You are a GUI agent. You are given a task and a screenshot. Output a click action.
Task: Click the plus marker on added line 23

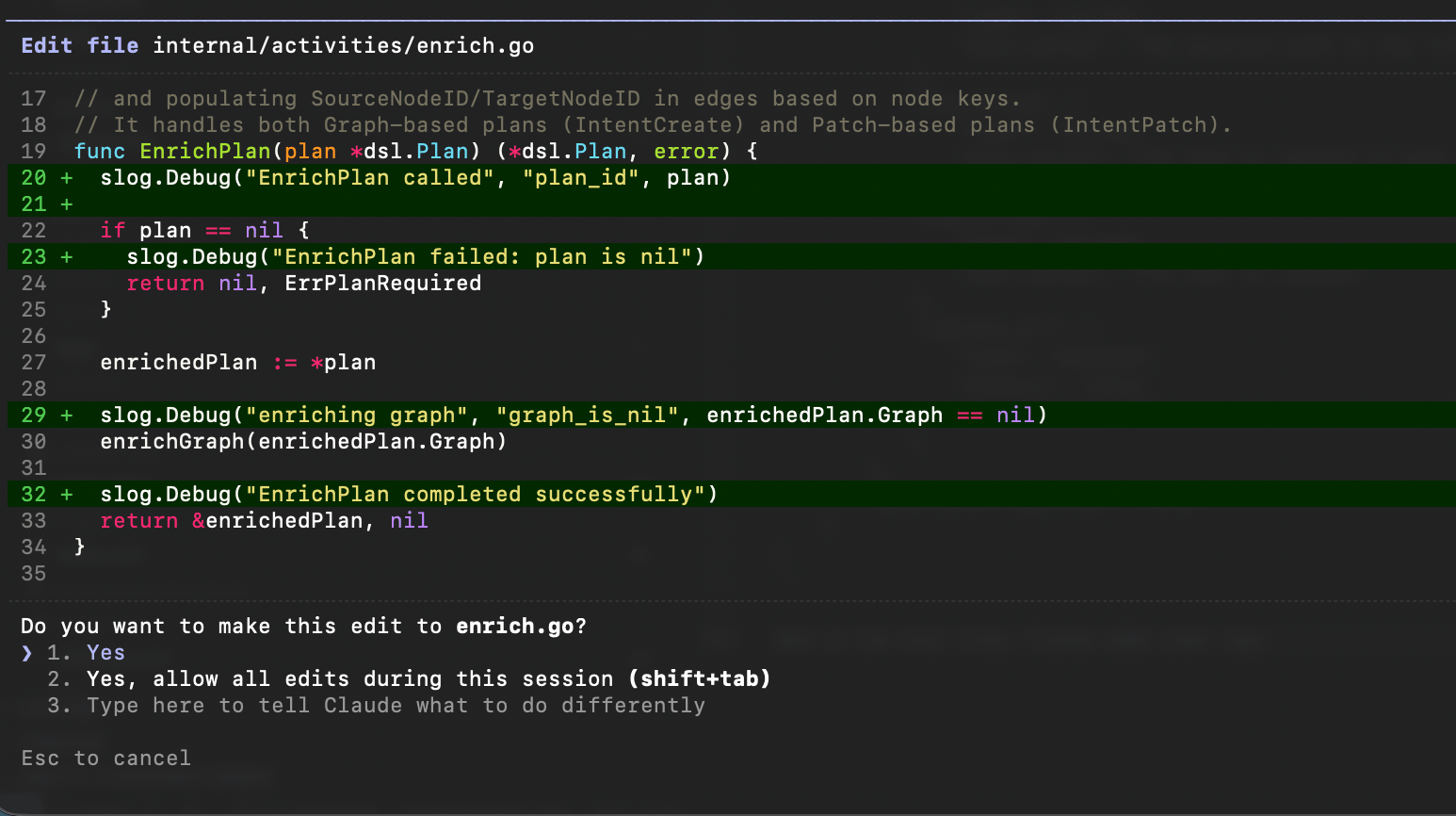pyautogui.click(x=67, y=256)
